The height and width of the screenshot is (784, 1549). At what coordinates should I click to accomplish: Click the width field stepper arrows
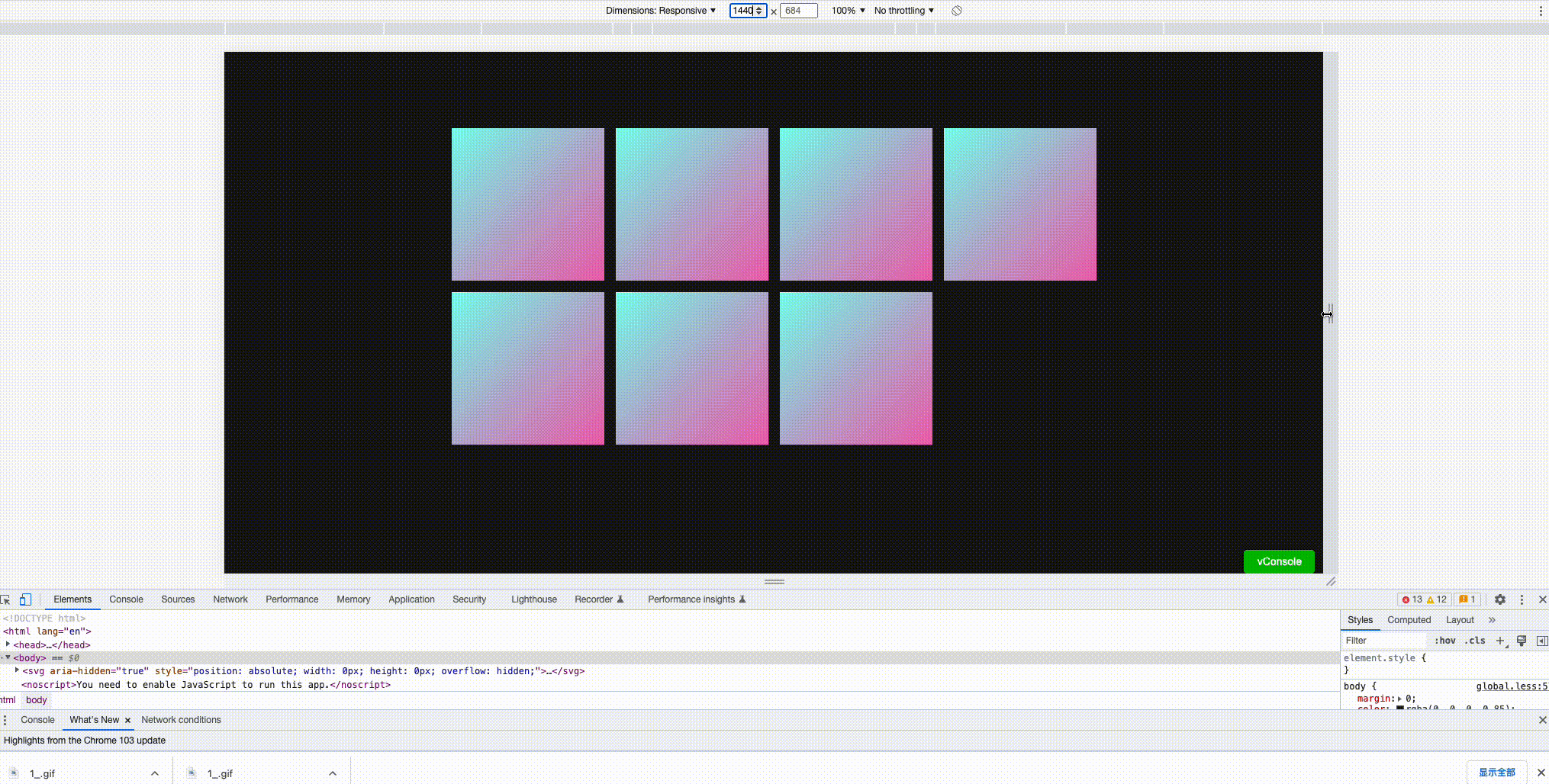coord(759,11)
